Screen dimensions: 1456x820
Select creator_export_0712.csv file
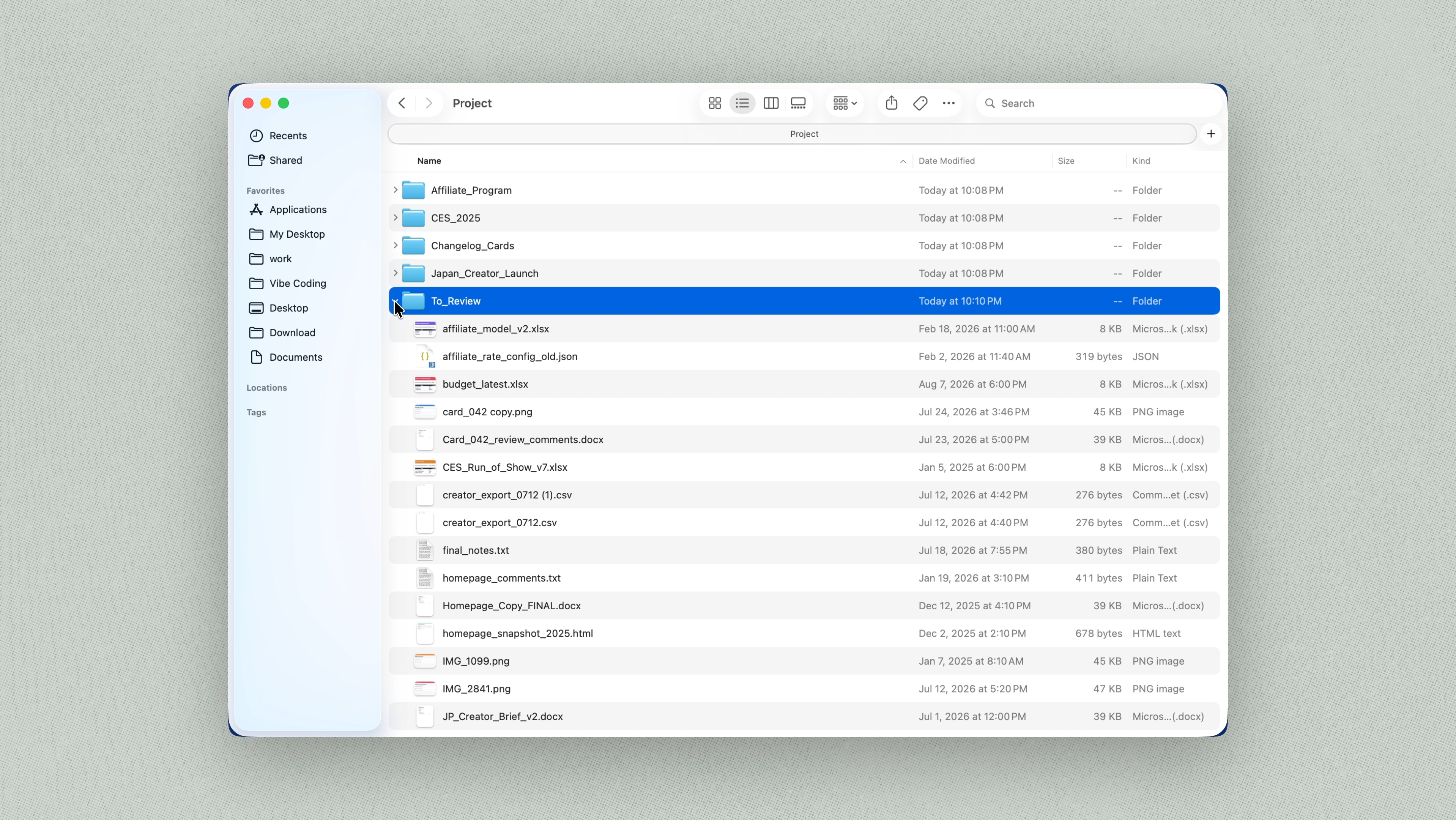(x=804, y=523)
